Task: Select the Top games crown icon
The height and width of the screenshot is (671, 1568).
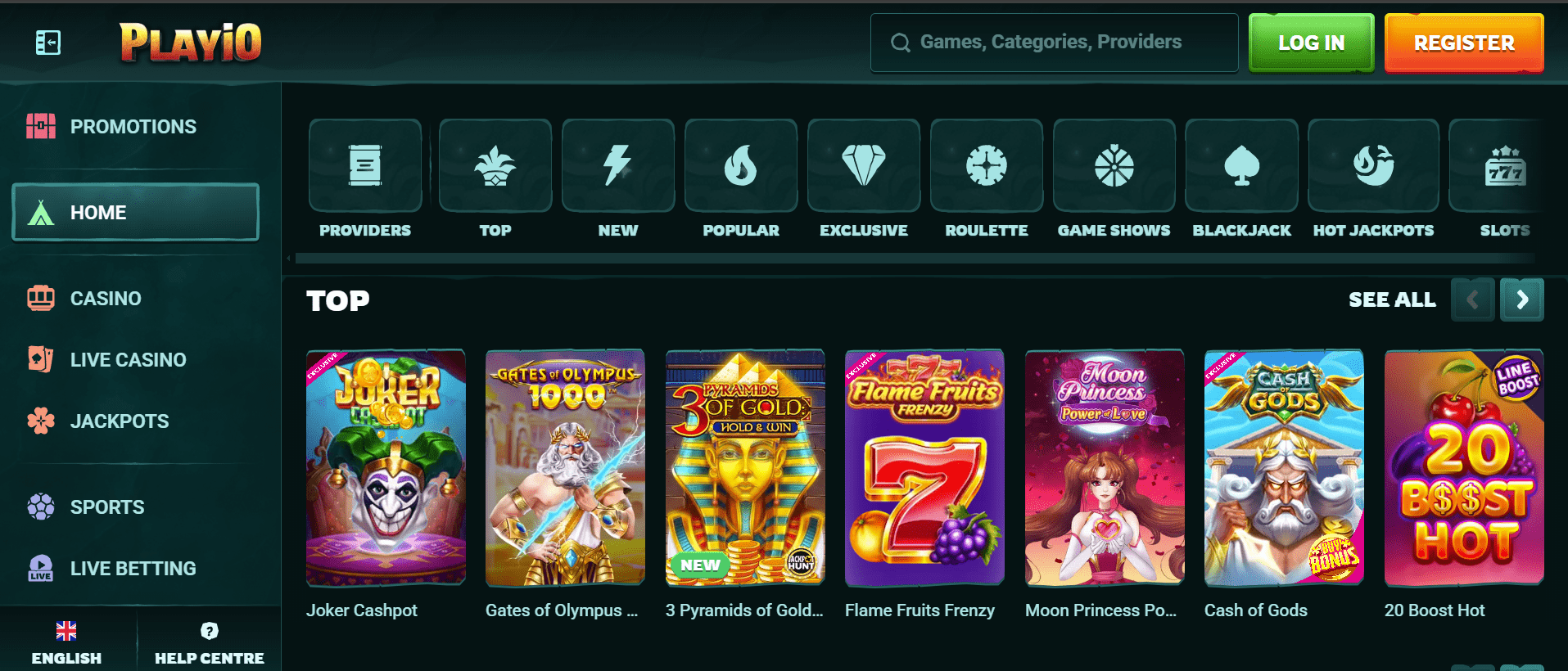Action: 495,165
